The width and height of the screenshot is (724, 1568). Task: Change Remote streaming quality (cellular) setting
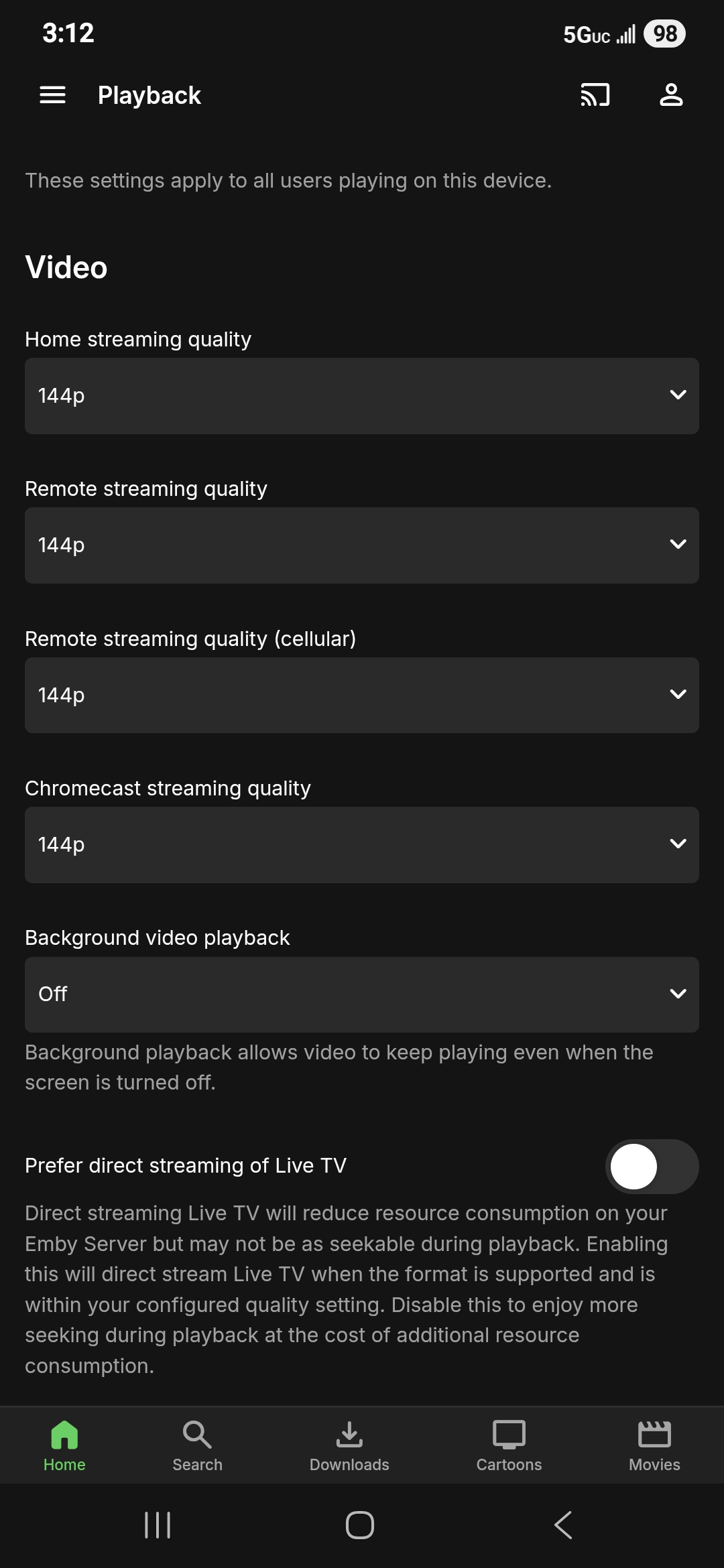pos(362,695)
